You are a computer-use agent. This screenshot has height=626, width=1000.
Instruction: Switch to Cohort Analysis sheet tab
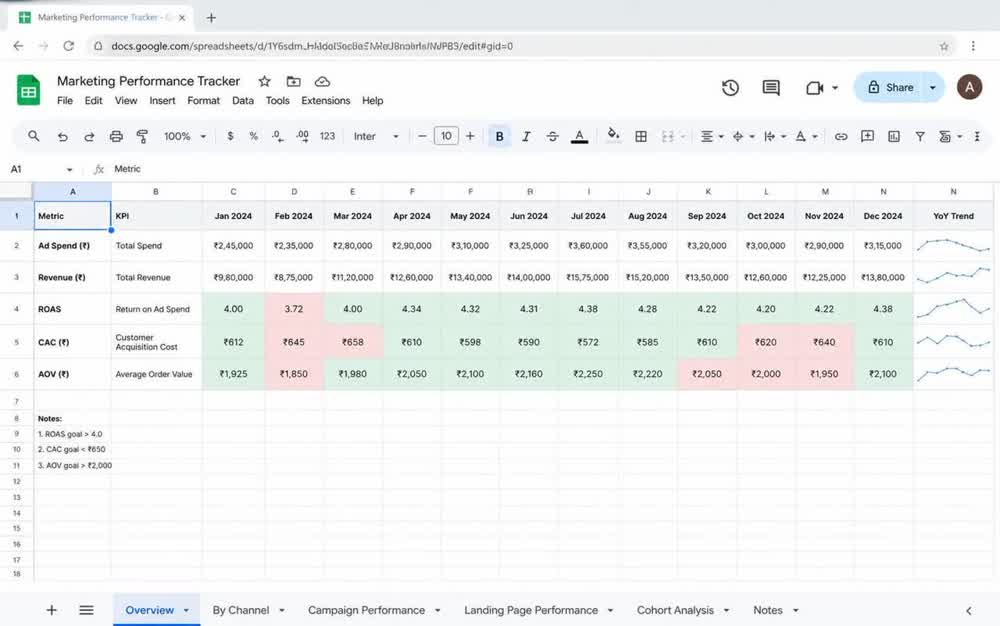(675, 610)
